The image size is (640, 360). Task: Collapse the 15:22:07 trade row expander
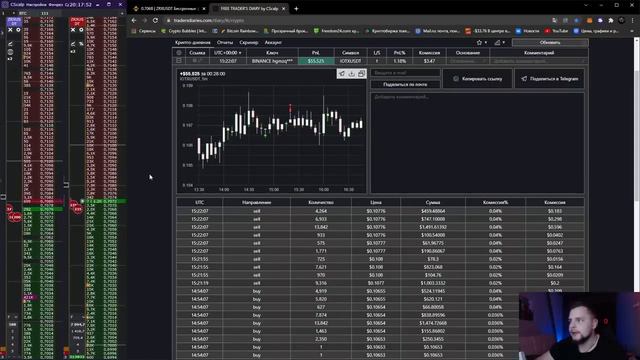[x=179, y=60]
